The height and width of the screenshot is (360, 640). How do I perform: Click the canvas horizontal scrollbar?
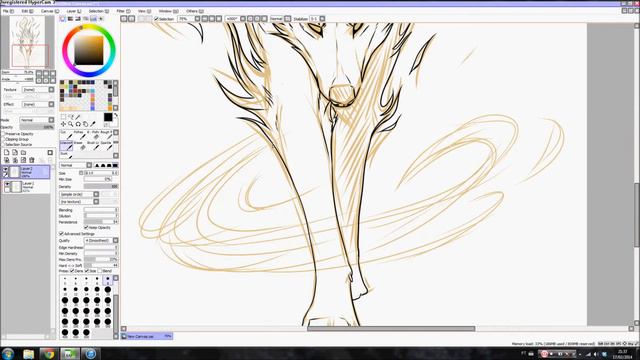coord(391,329)
